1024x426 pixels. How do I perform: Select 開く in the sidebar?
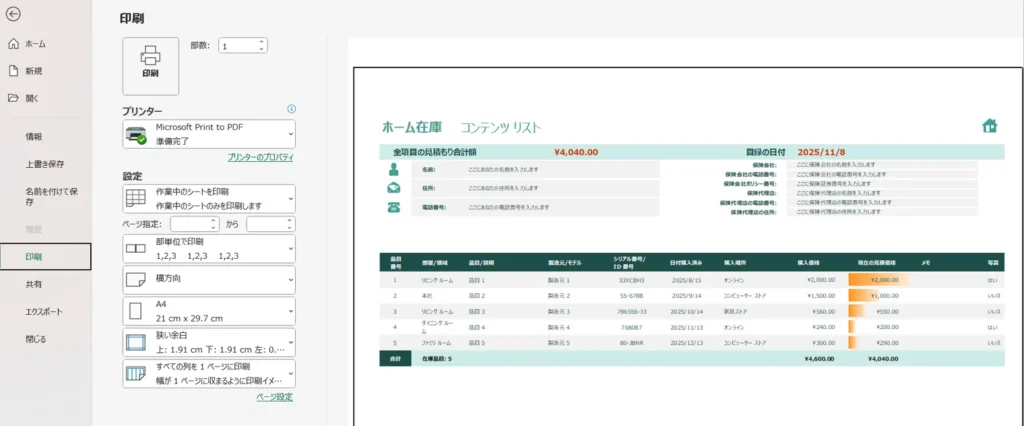pos(46,98)
